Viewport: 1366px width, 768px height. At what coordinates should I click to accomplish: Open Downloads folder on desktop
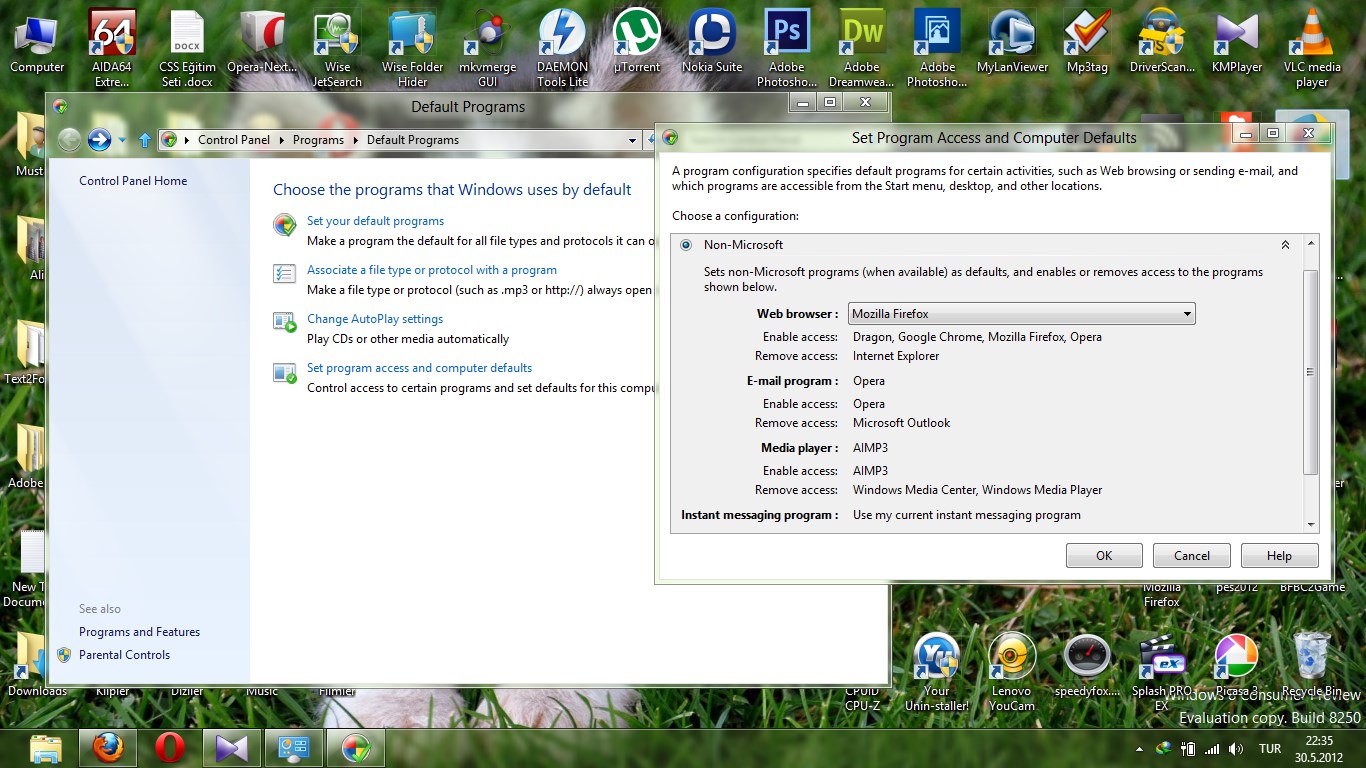[35, 664]
